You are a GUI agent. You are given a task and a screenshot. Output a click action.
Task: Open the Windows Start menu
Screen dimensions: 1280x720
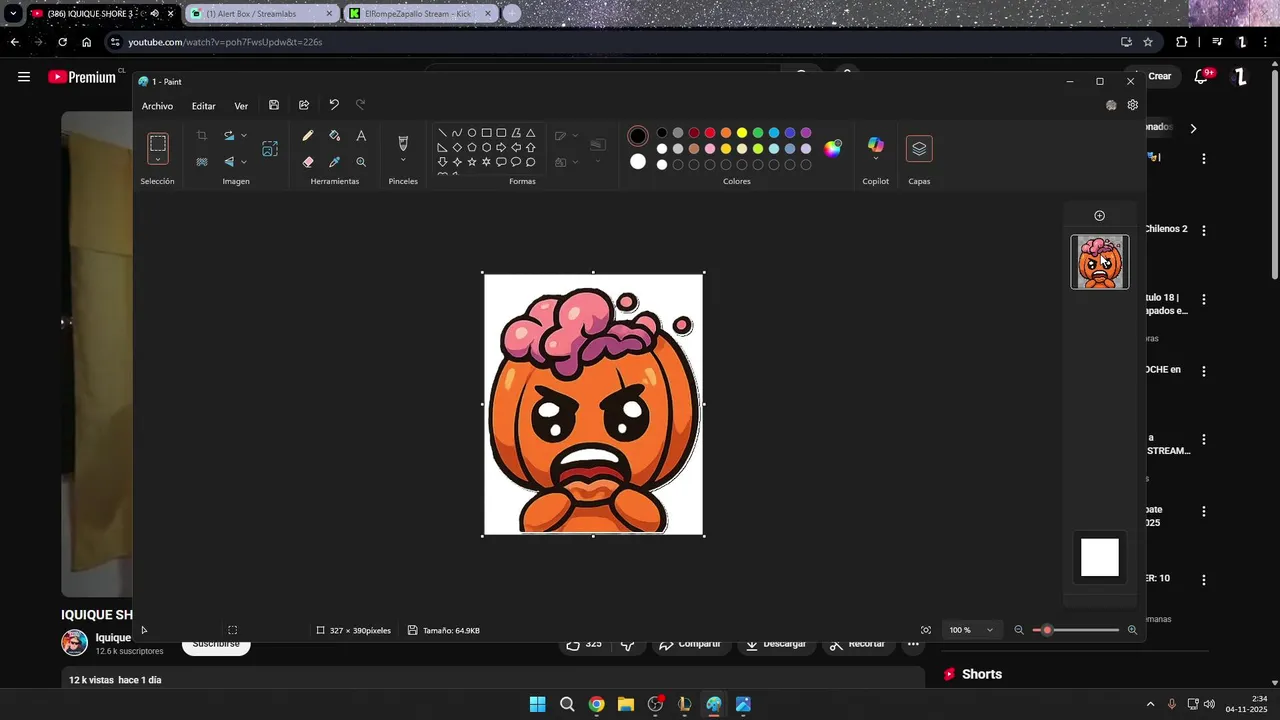point(537,704)
